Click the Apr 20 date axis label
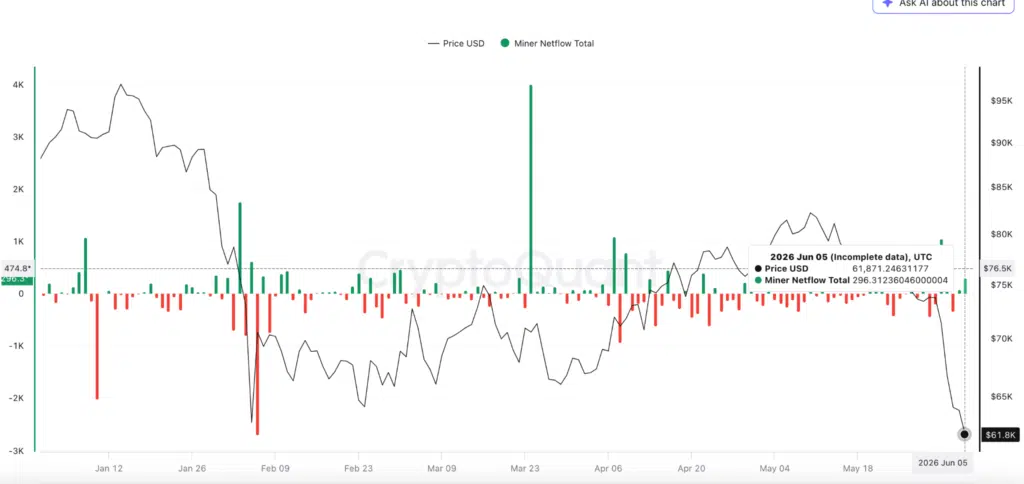 pos(692,468)
